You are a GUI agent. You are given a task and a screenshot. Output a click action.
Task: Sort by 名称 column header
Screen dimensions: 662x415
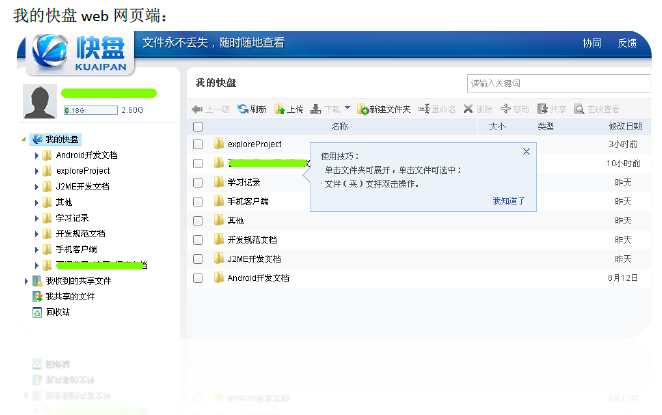pos(339,126)
